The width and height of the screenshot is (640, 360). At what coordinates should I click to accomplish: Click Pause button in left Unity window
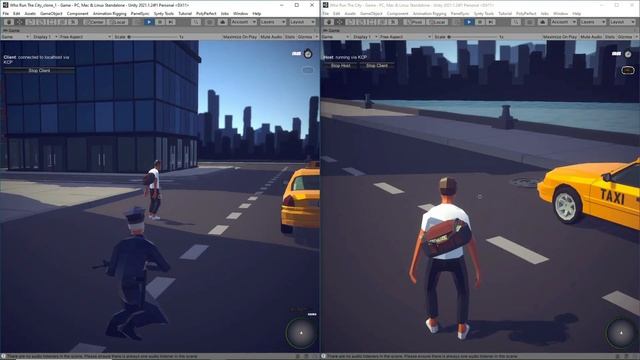tap(160, 22)
